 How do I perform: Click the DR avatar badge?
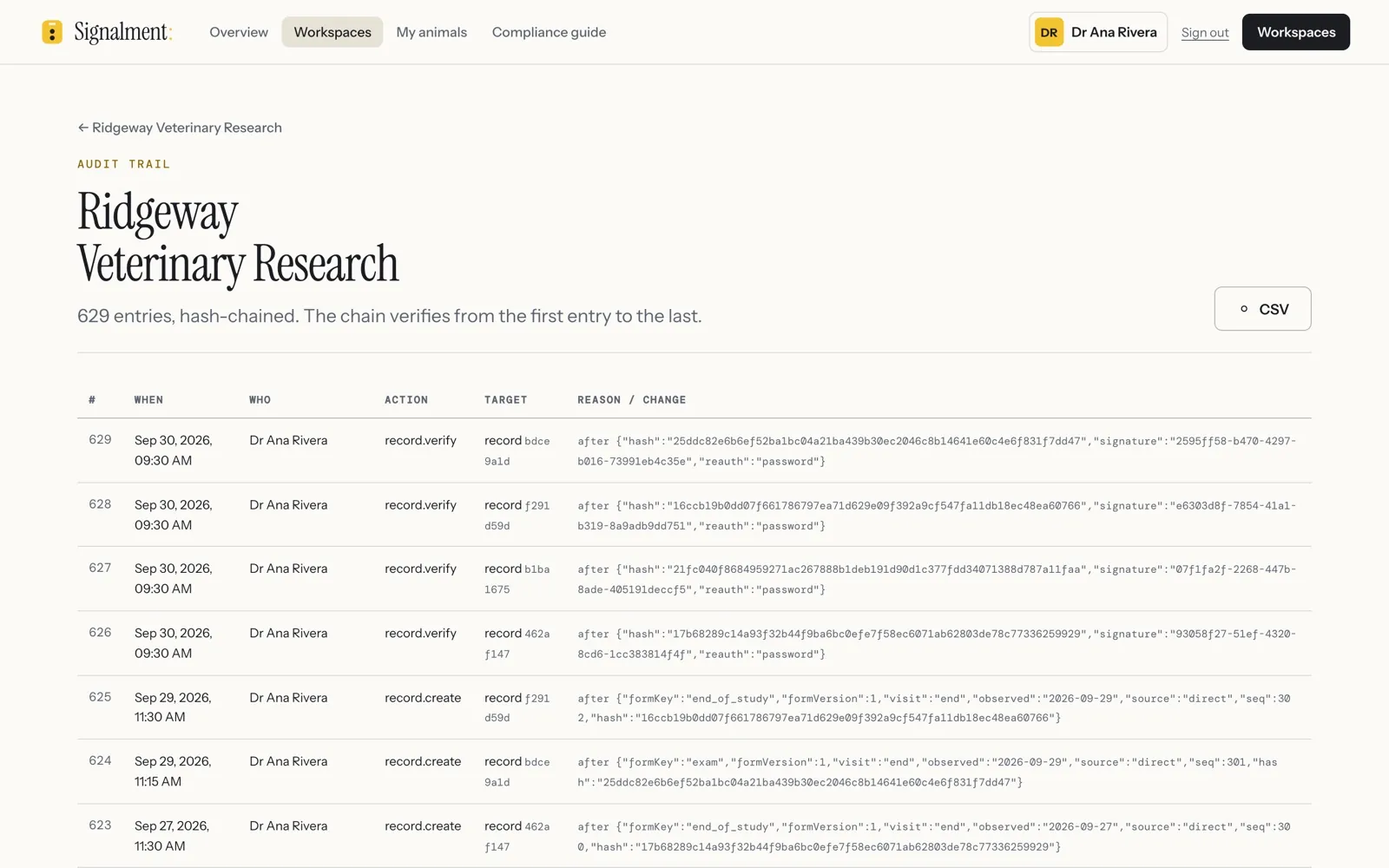pyautogui.click(x=1049, y=32)
